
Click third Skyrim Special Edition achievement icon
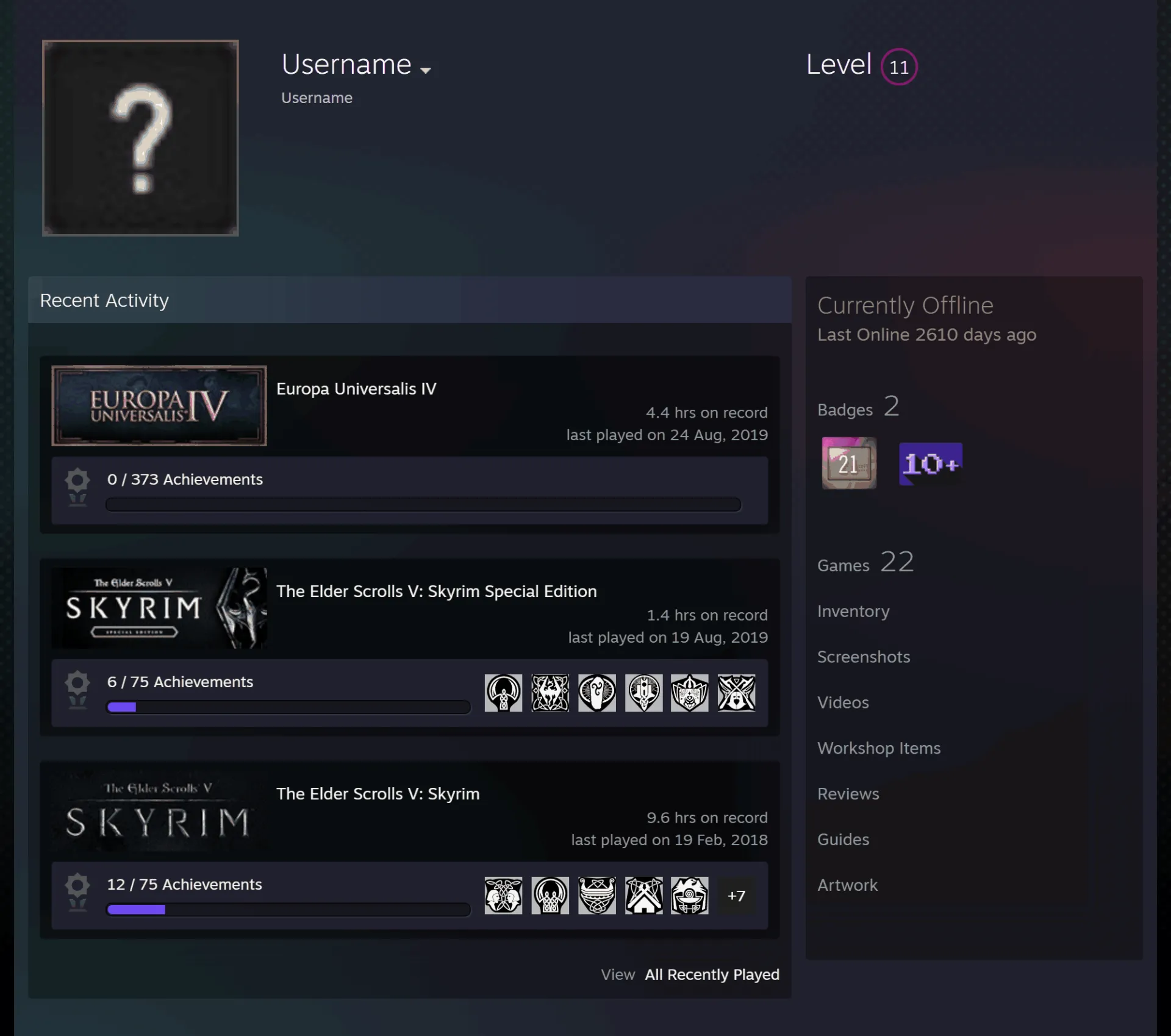tap(597, 693)
